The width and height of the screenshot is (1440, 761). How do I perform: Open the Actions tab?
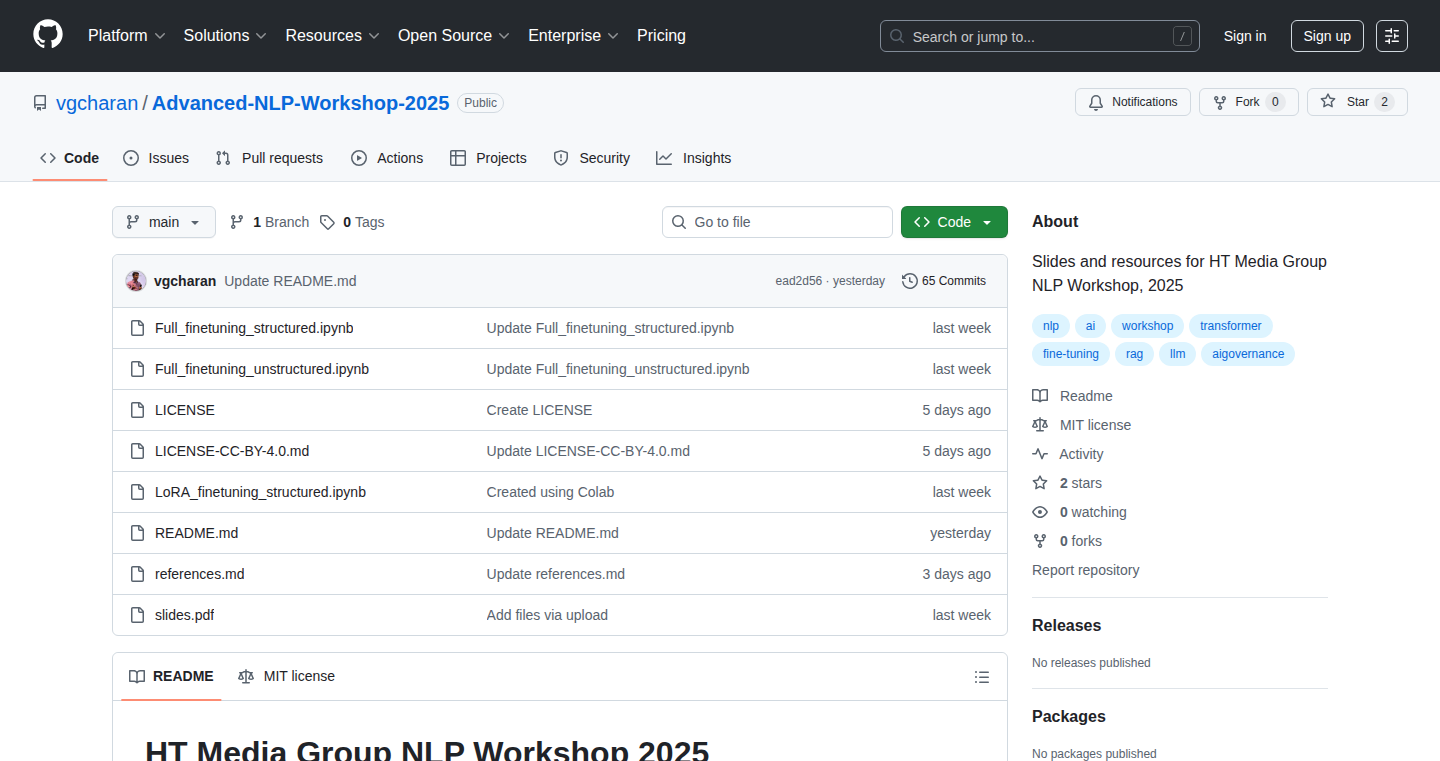tap(387, 158)
